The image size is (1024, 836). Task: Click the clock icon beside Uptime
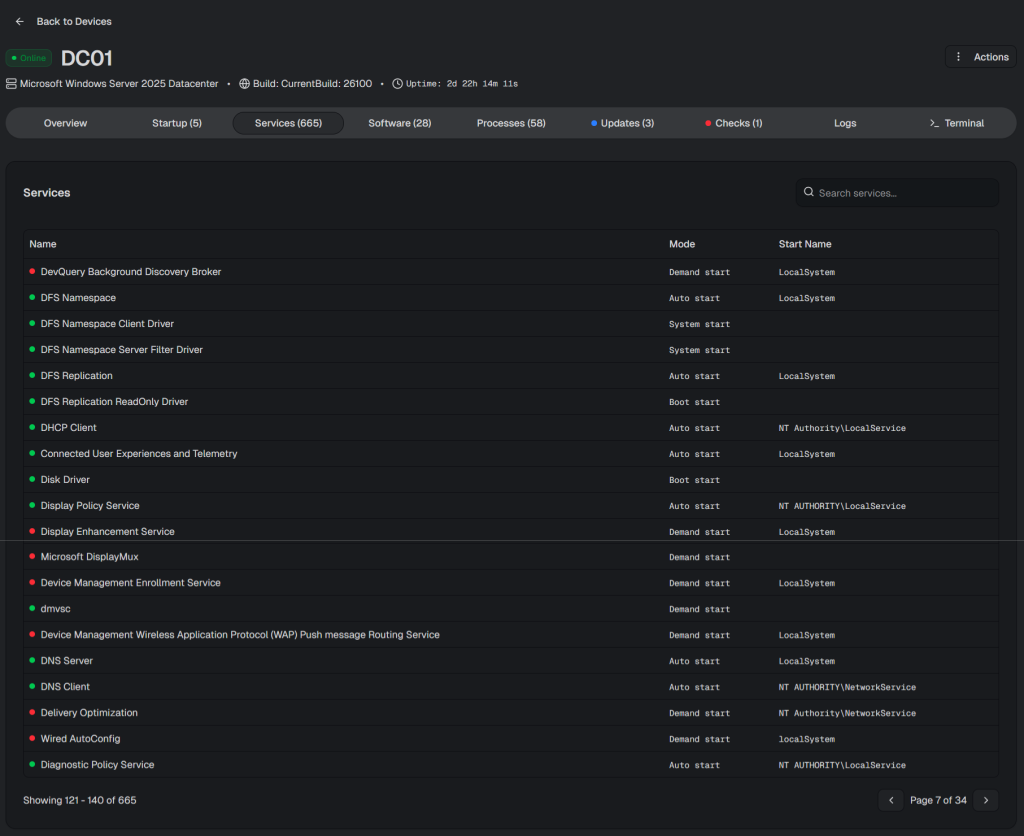[397, 84]
